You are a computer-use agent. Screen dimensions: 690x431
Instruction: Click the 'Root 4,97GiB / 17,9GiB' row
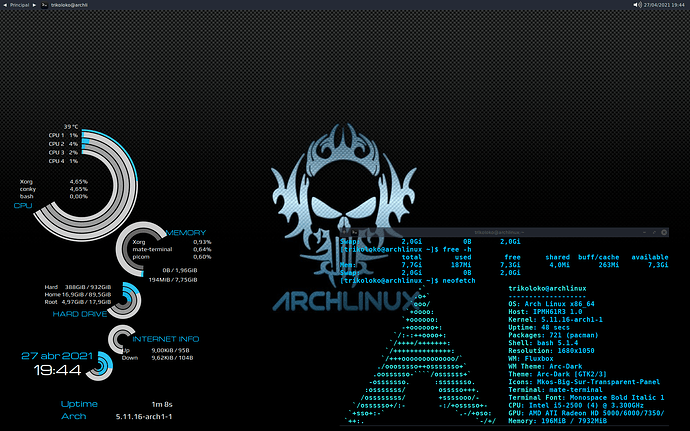[78, 302]
